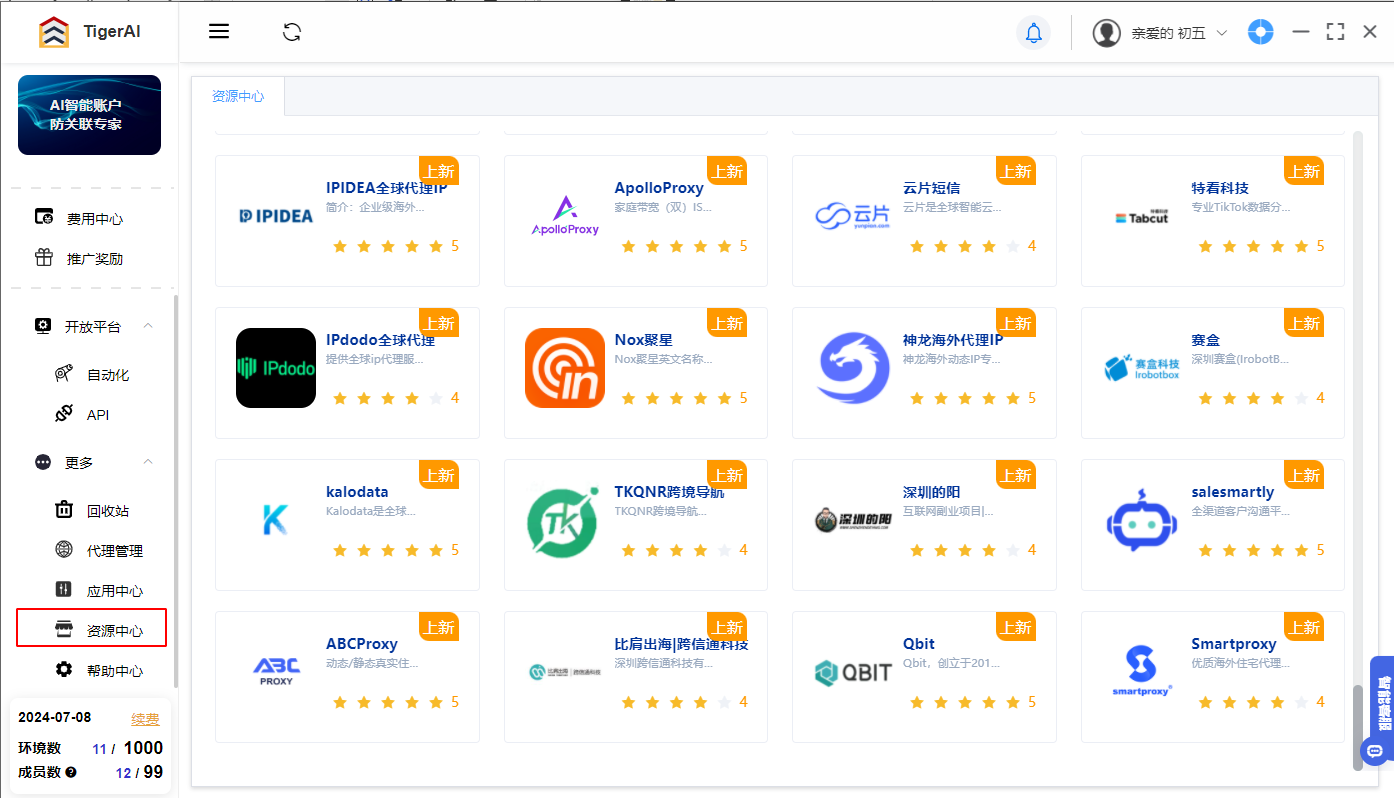The height and width of the screenshot is (798, 1394).
Task: Open the user account dropdown
Action: [1160, 33]
